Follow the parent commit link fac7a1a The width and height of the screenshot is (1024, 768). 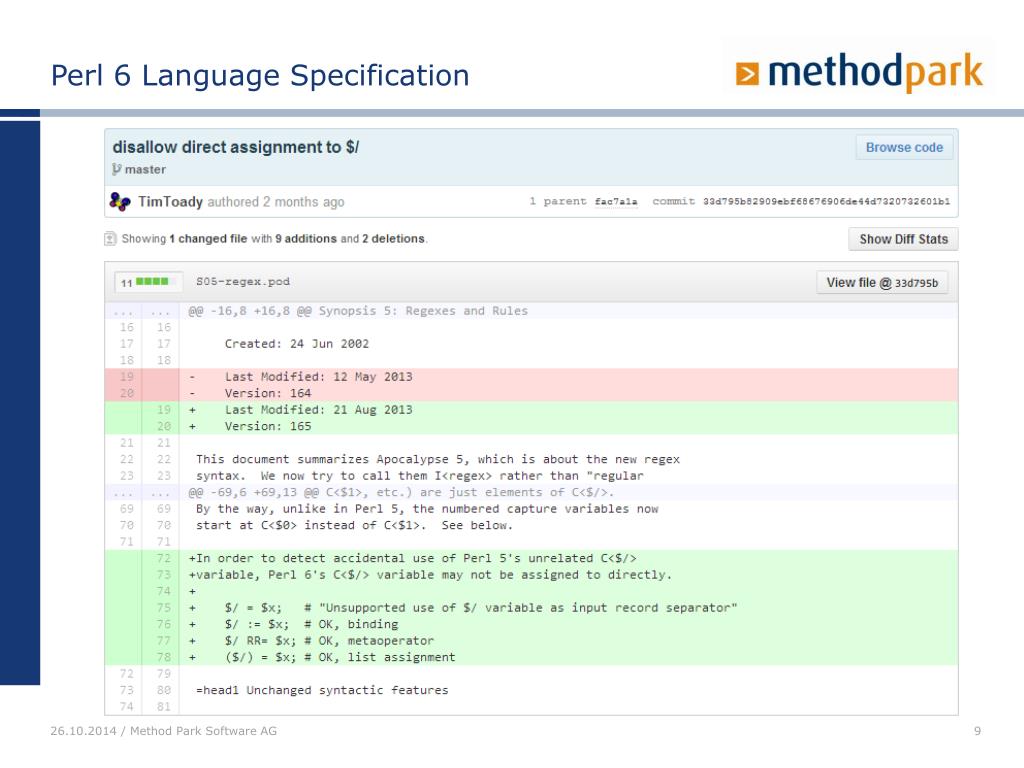point(616,202)
